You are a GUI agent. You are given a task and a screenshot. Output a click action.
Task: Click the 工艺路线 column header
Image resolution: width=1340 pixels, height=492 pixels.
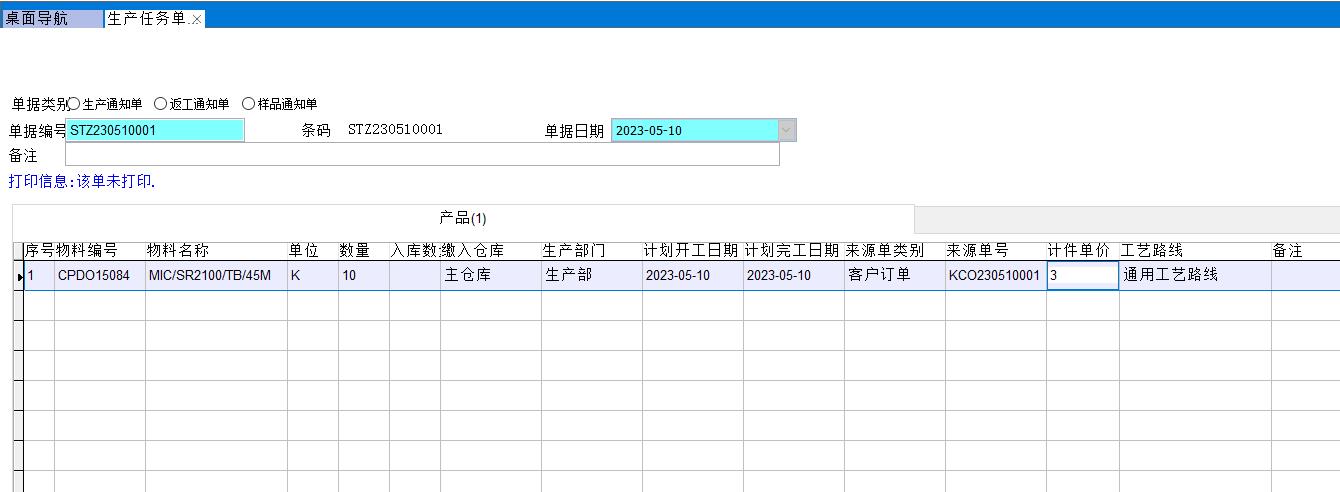1152,250
